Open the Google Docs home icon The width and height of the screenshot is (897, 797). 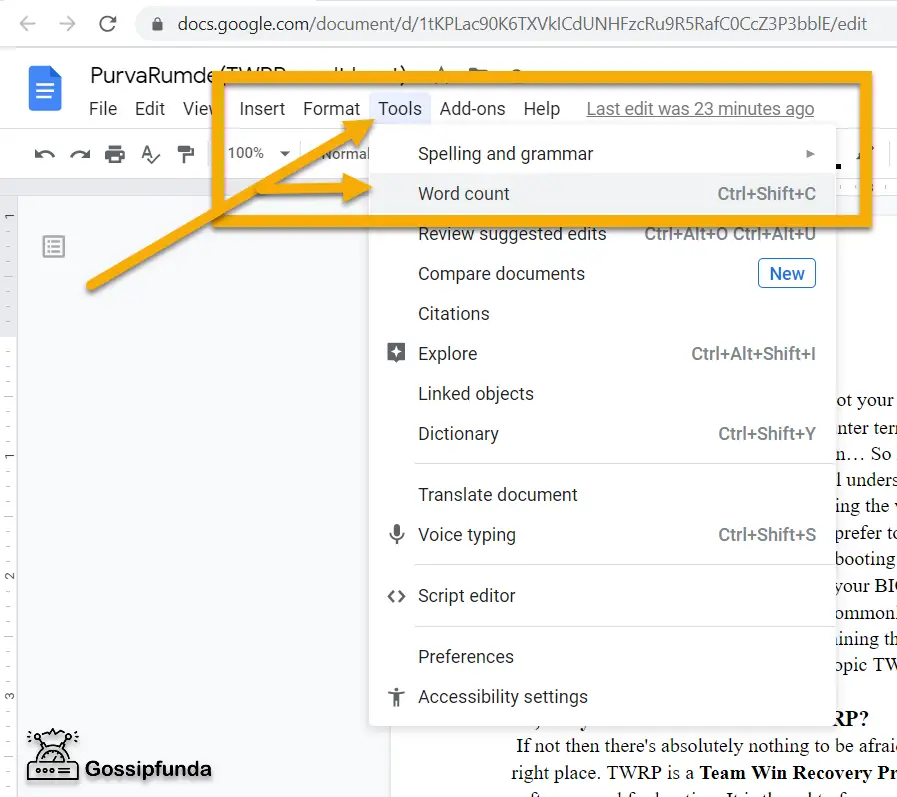[45, 88]
